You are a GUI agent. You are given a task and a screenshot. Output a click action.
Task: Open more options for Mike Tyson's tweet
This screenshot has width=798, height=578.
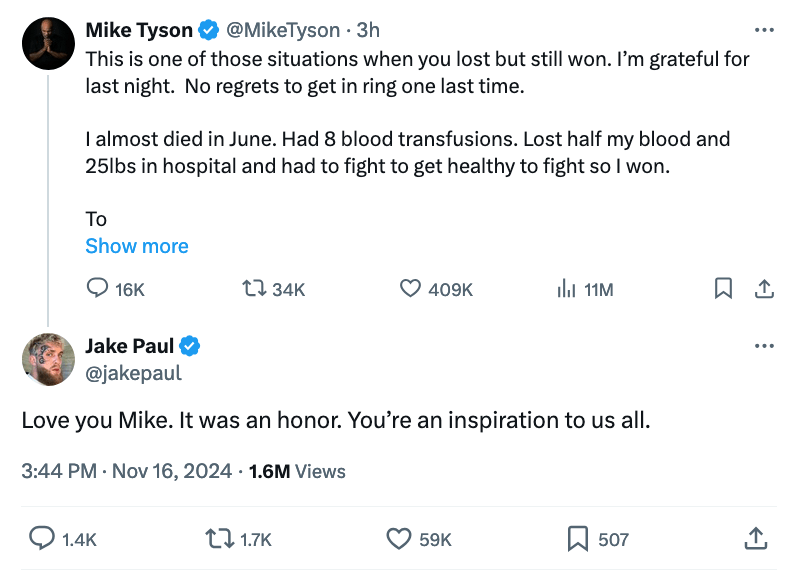[765, 30]
